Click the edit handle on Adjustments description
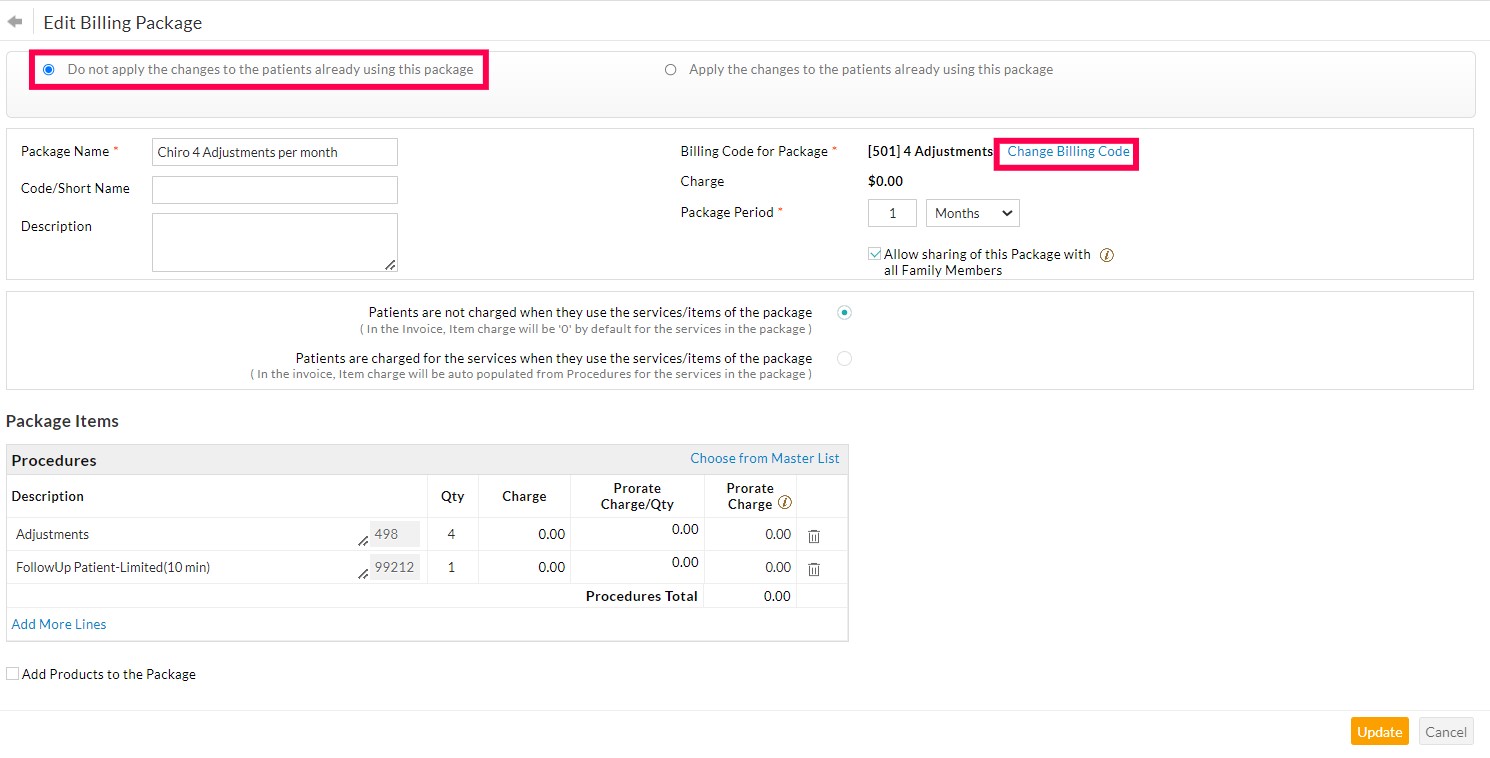Screen dimensions: 1490x758 click(x=364, y=539)
